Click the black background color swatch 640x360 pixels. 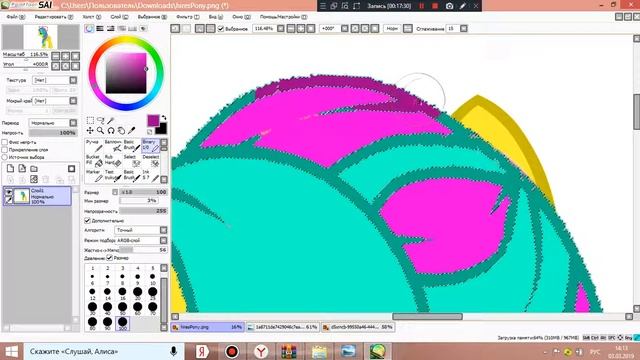coord(161,129)
